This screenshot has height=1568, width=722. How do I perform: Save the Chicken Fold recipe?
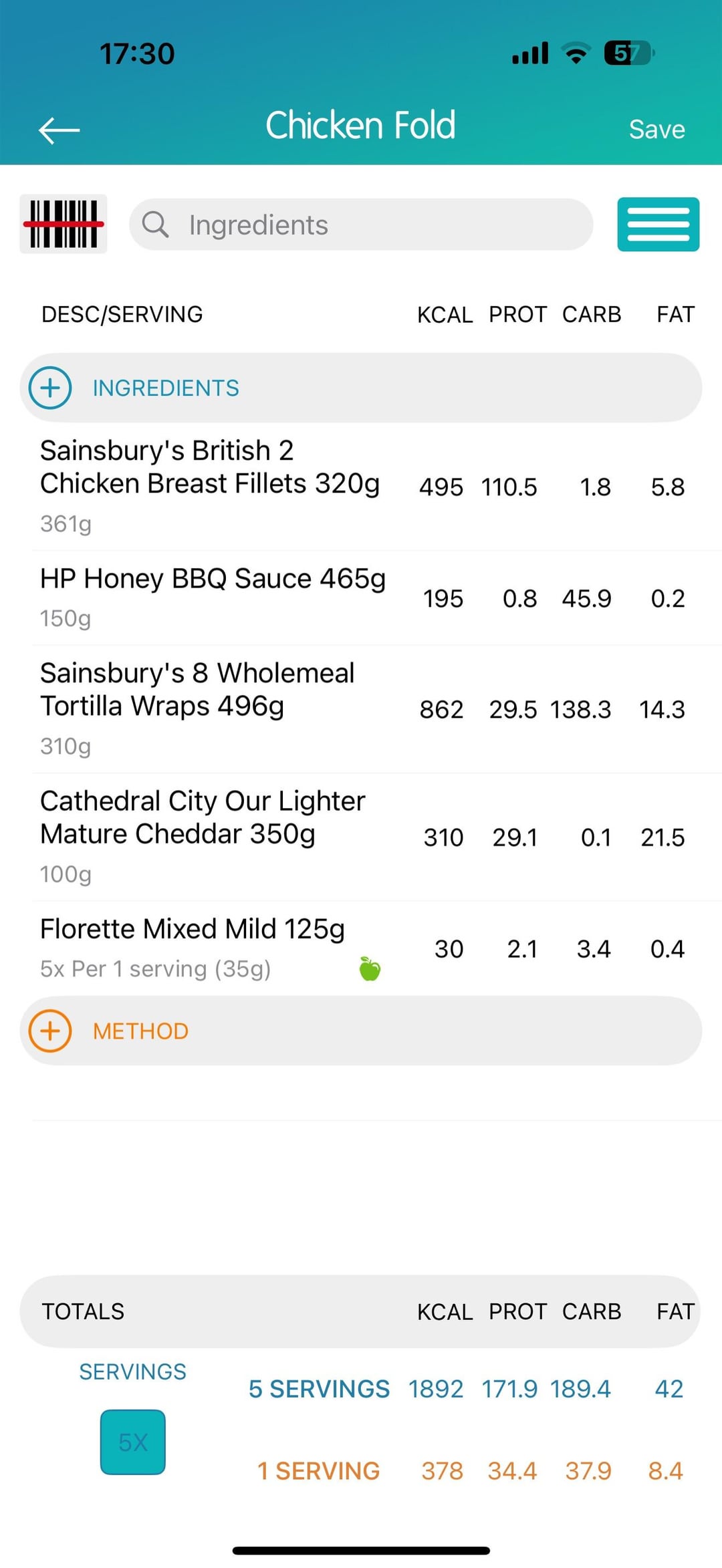point(656,130)
